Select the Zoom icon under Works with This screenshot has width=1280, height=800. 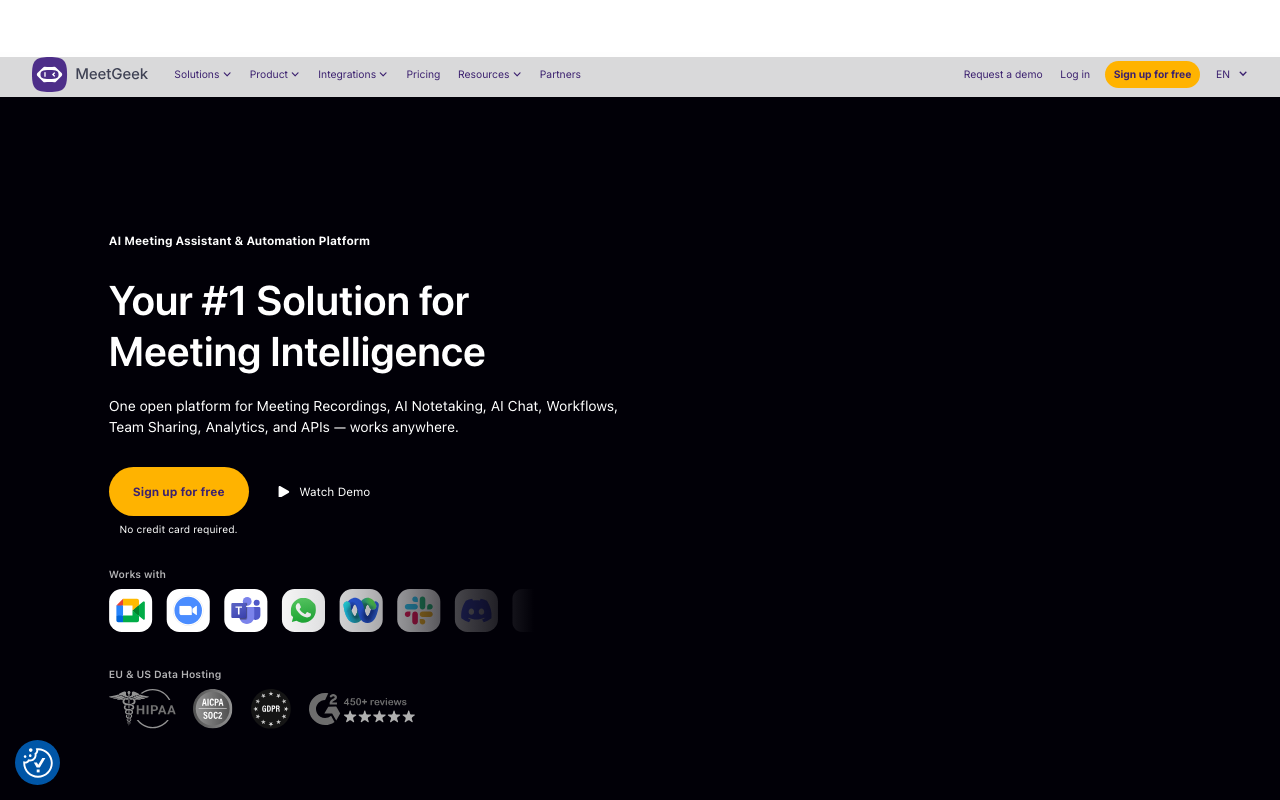[188, 610]
